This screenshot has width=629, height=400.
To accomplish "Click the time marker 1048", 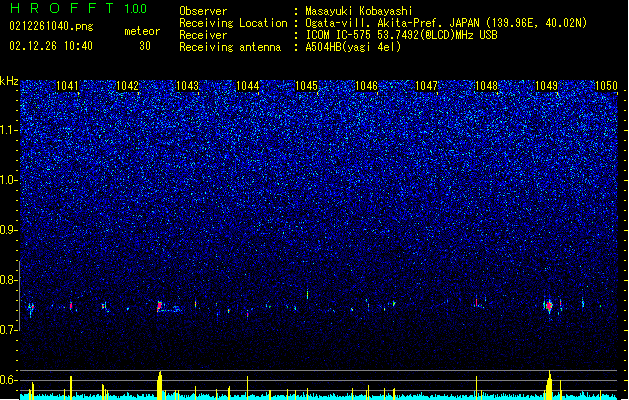I will 486,86.
